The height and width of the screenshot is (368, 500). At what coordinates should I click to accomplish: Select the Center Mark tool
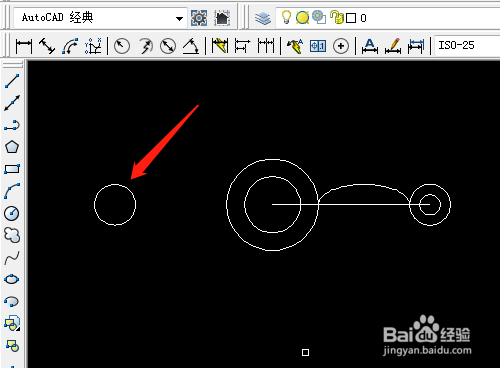[x=341, y=46]
